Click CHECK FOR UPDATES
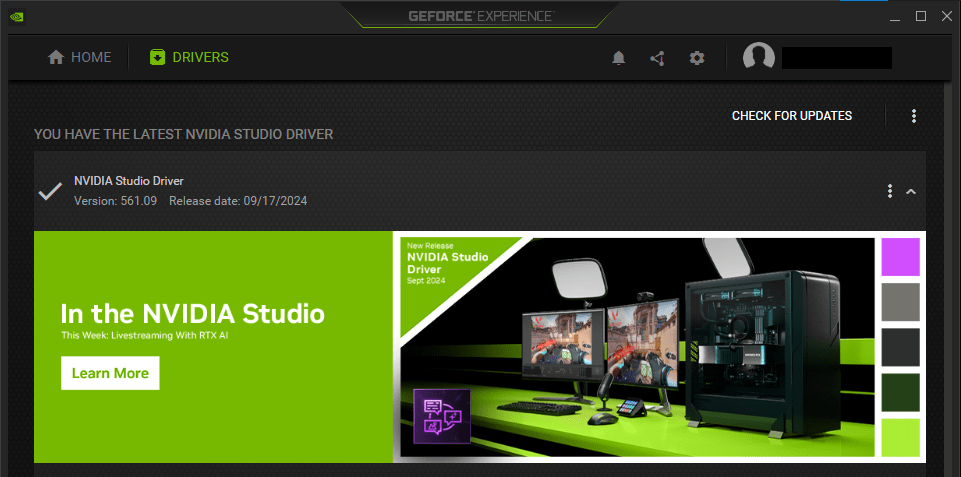This screenshot has height=477, width=961. (792, 116)
